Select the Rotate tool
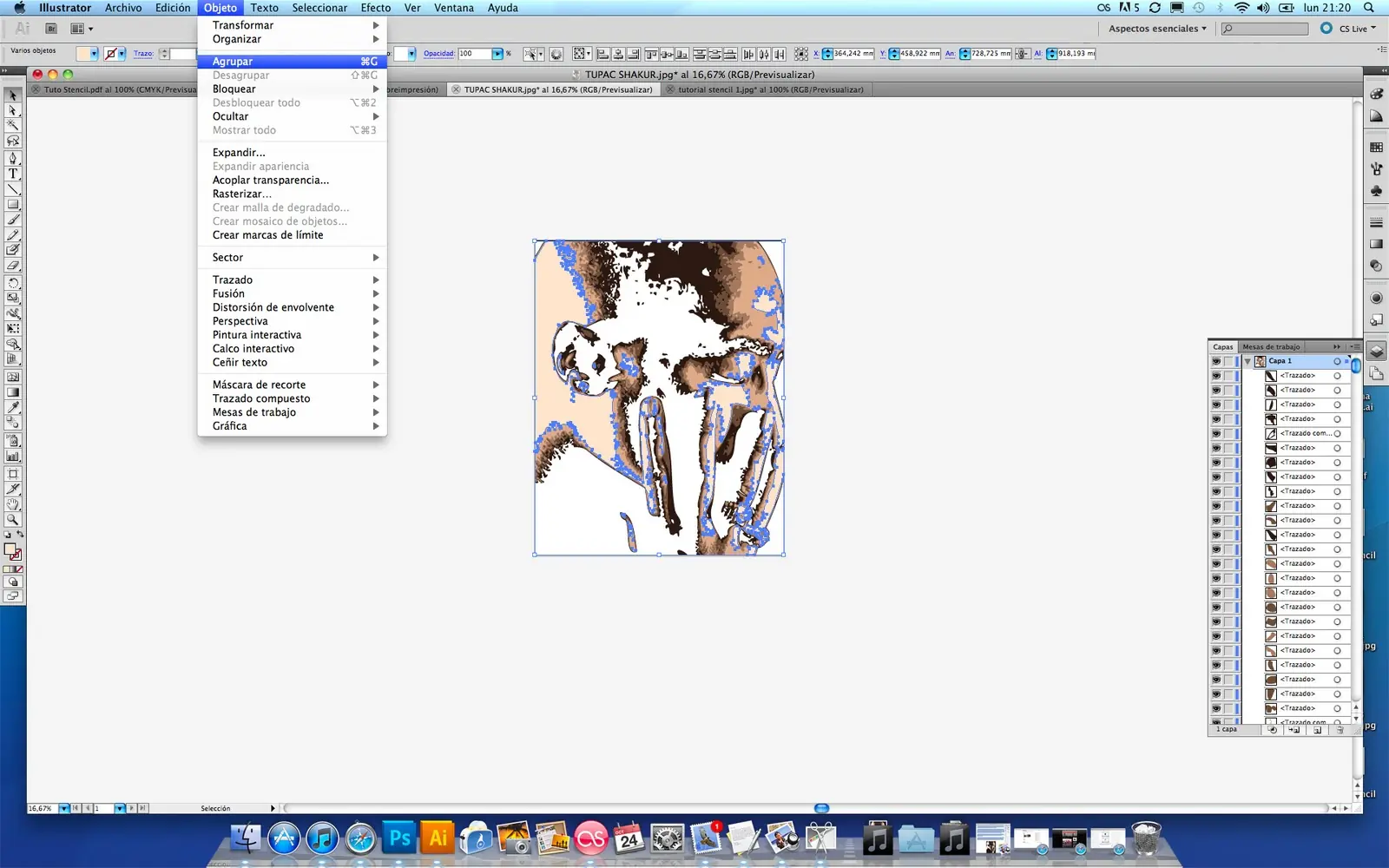The width and height of the screenshot is (1389, 868). point(13,283)
